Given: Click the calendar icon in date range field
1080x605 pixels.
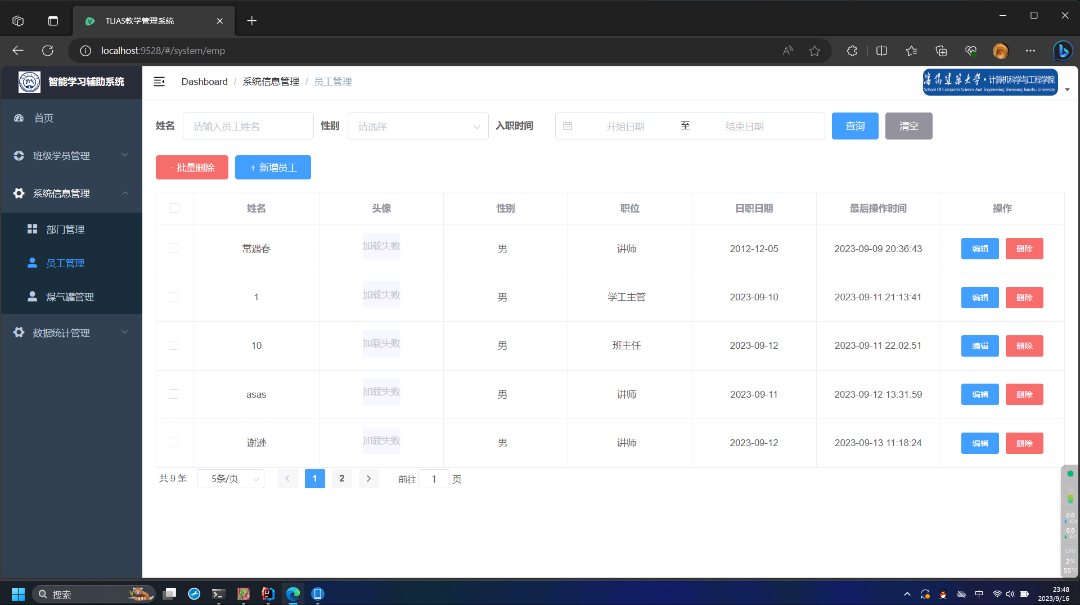Looking at the screenshot, I should coord(568,126).
